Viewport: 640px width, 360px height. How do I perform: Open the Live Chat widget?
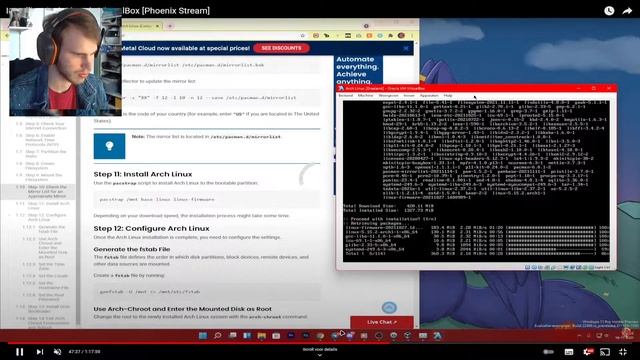pyautogui.click(x=382, y=322)
